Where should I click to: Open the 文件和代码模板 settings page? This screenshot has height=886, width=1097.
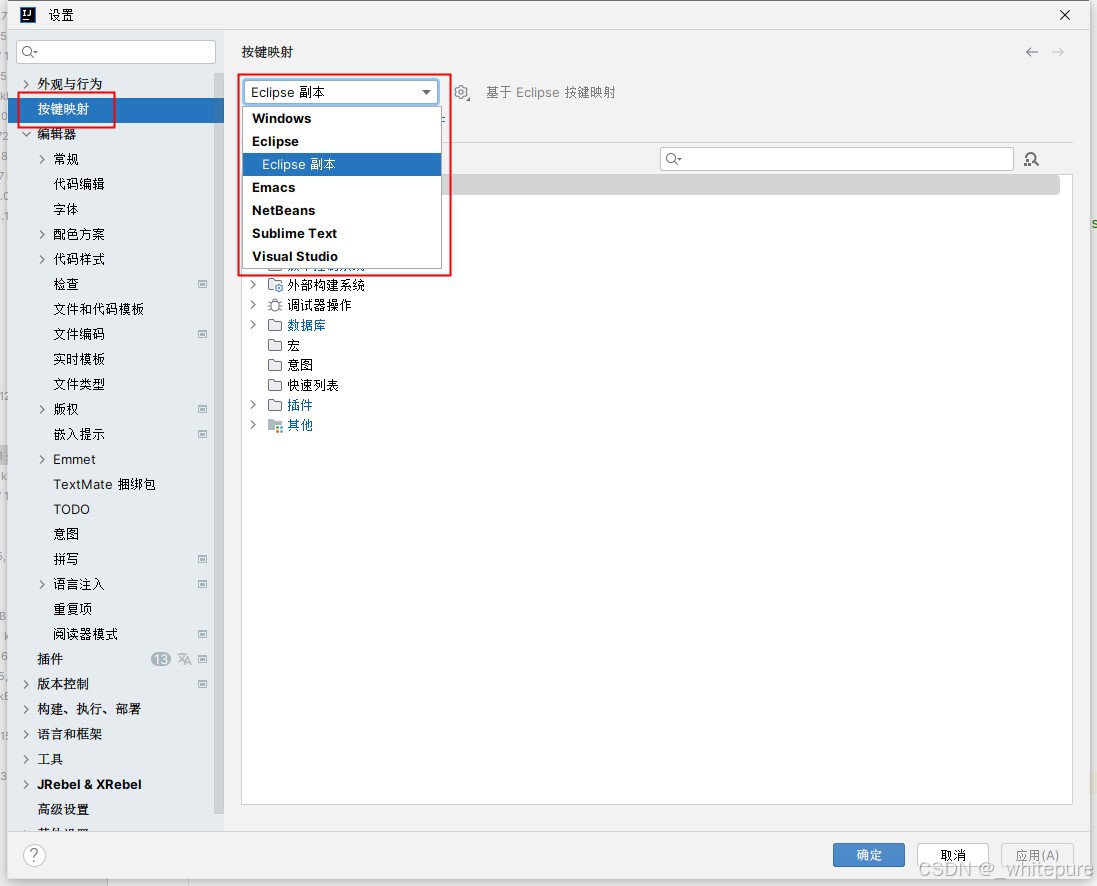coord(99,309)
